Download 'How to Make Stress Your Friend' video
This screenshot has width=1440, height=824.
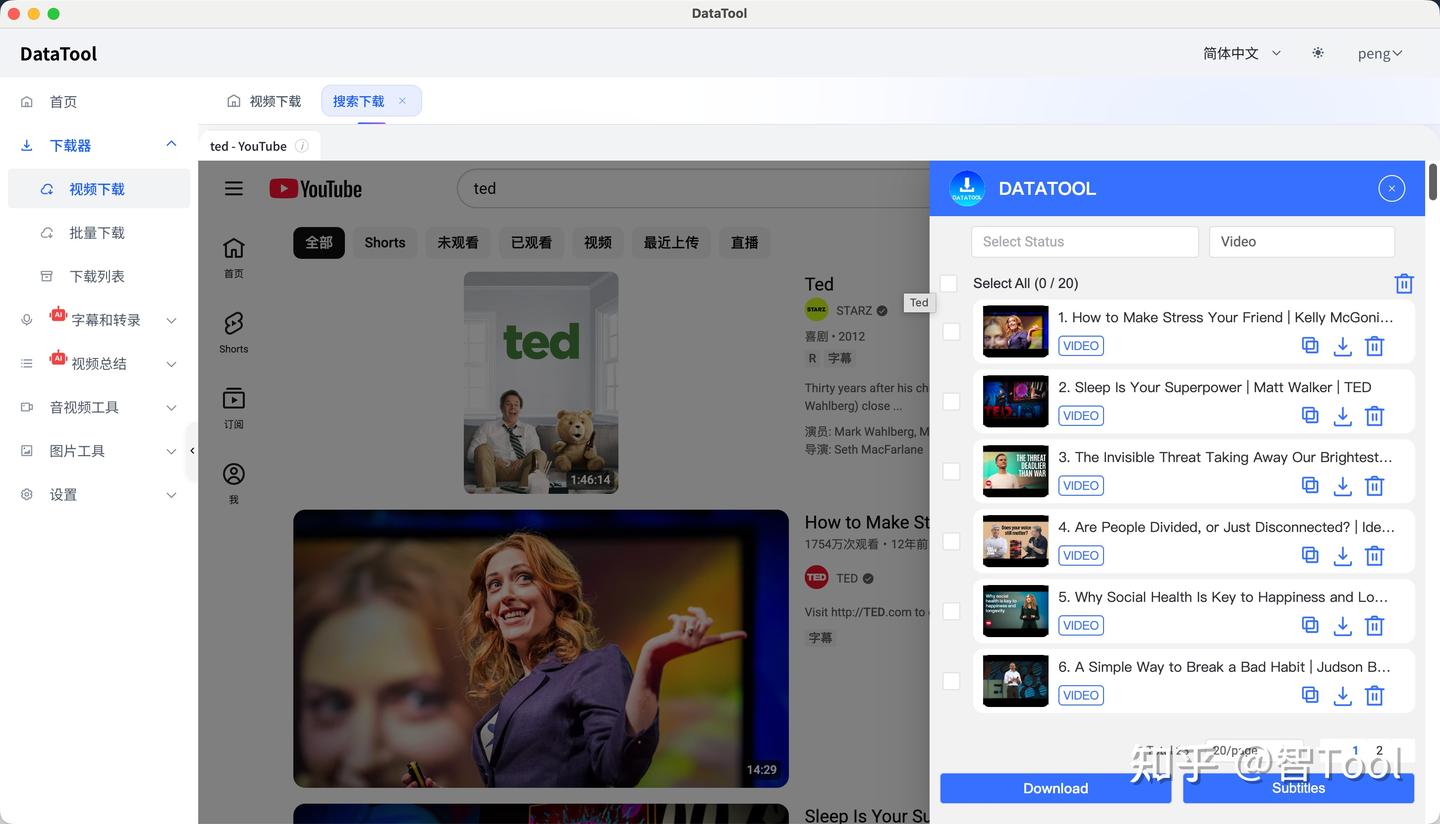coord(1343,346)
